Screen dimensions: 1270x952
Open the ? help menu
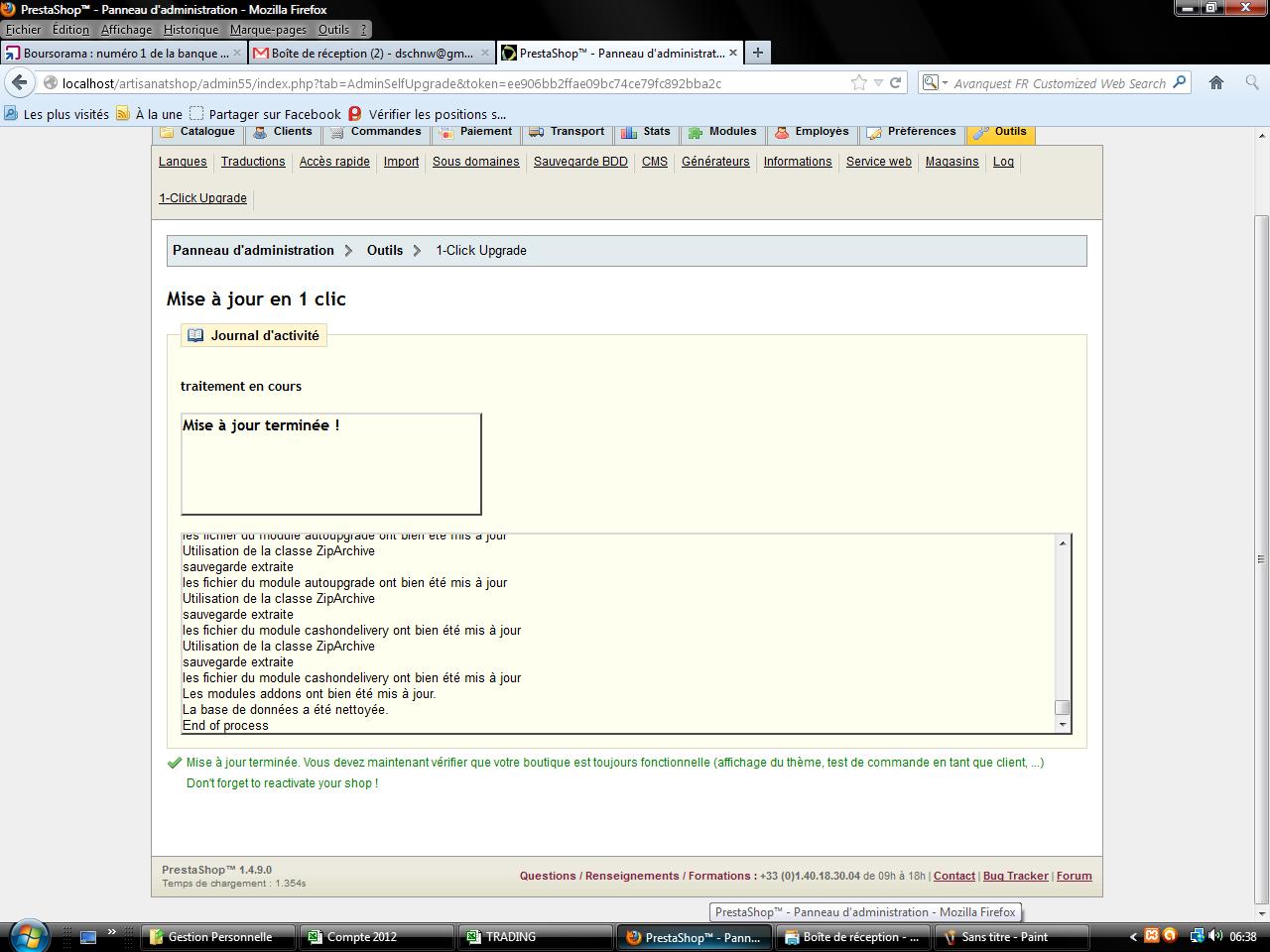[x=364, y=30]
